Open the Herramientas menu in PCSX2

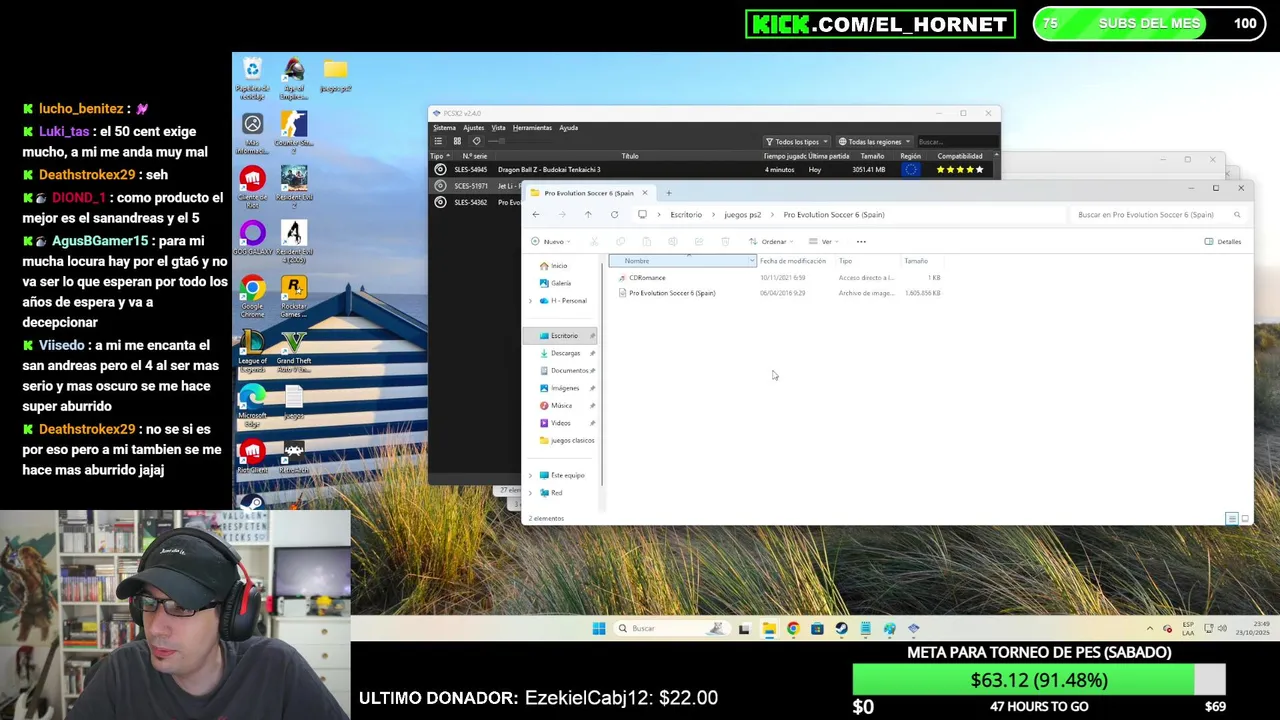tap(532, 127)
